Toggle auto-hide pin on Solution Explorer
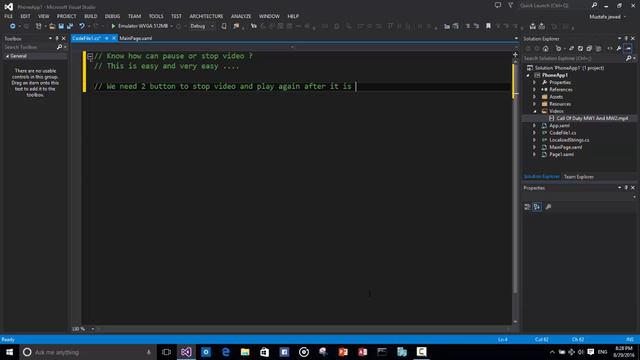The width and height of the screenshot is (640, 360). point(626,38)
